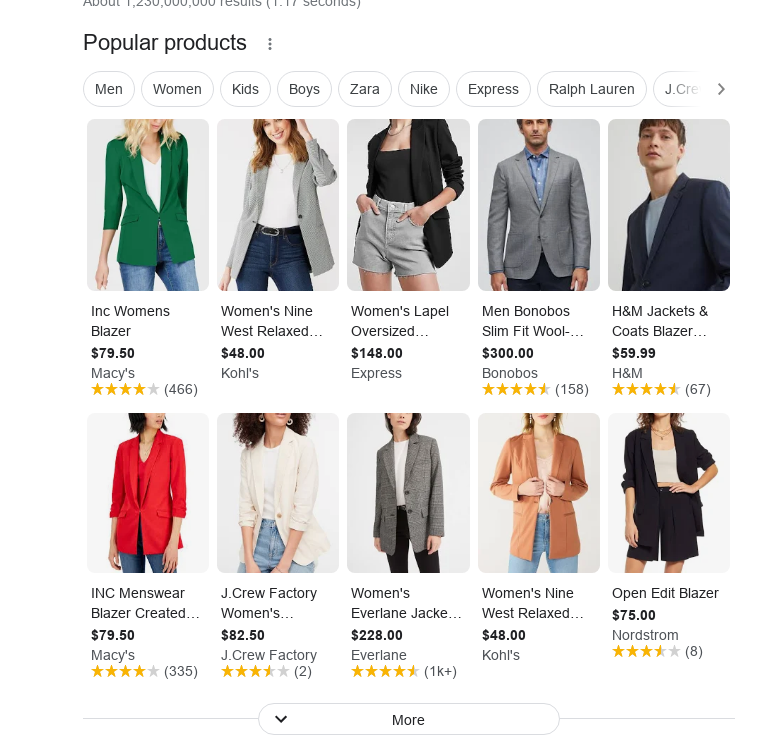This screenshot has height=741, width=757.
Task: Filter products by Kids
Action: [245, 89]
